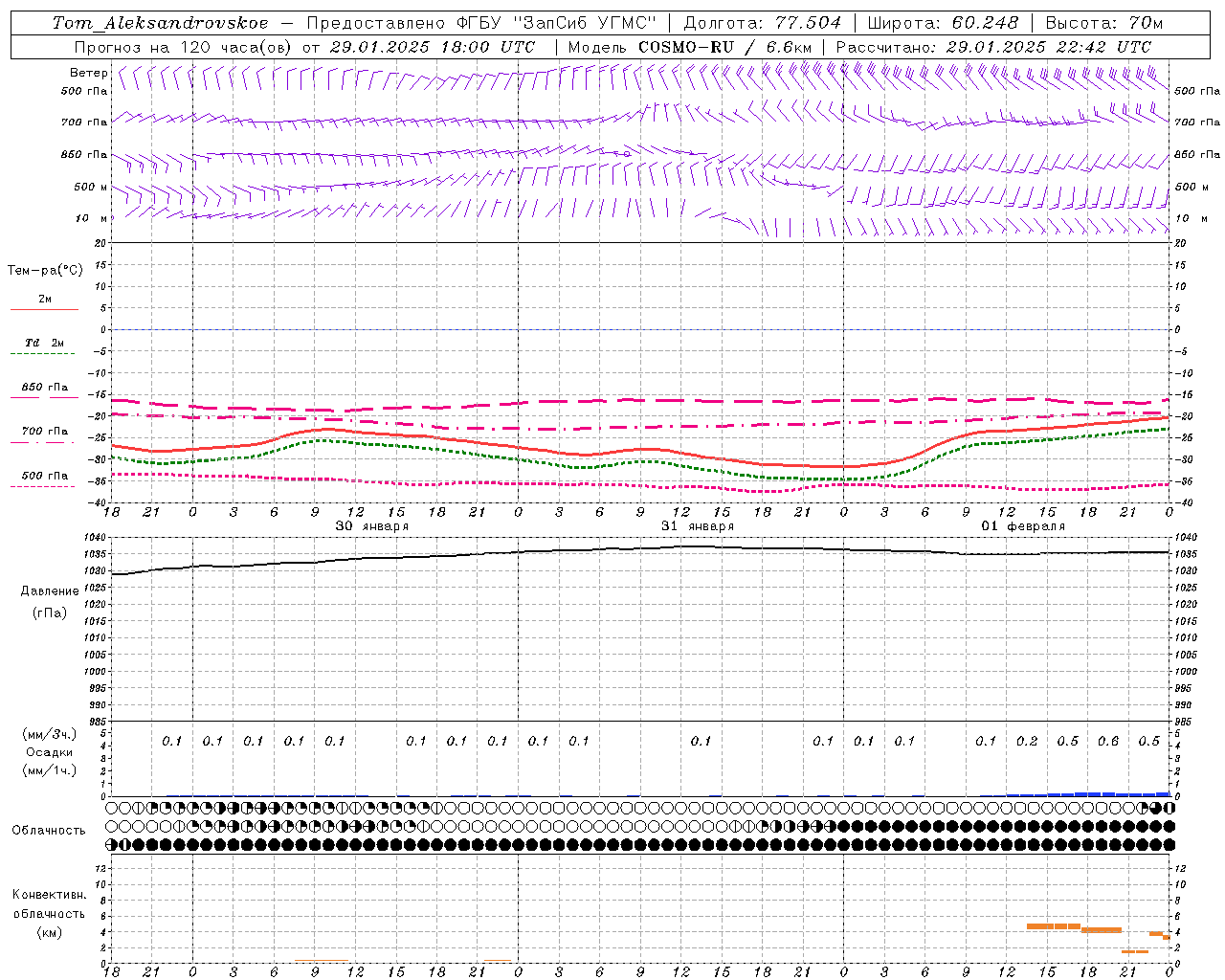Click the date label 30 января
The image size is (1225, 980).
371,526
